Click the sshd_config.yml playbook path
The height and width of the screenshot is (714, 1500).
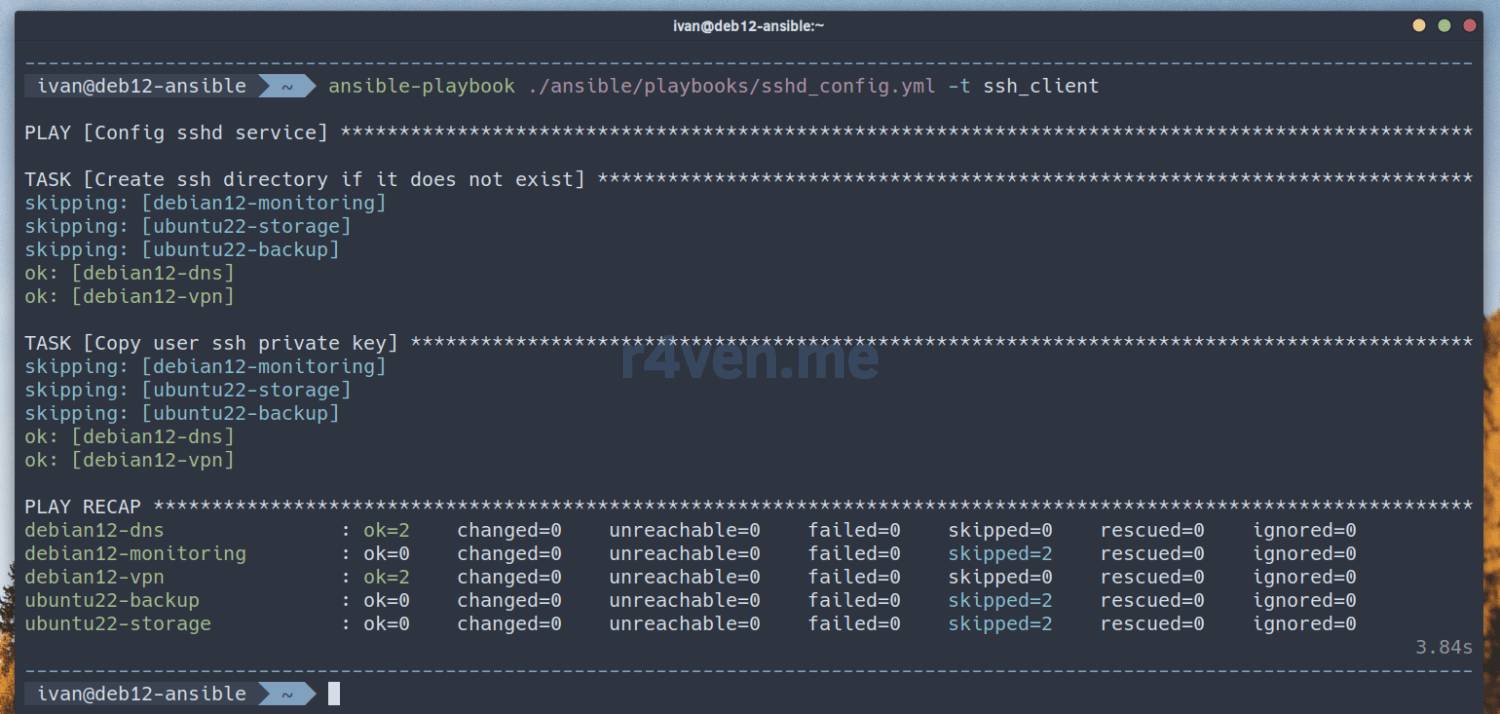pyautogui.click(x=731, y=86)
